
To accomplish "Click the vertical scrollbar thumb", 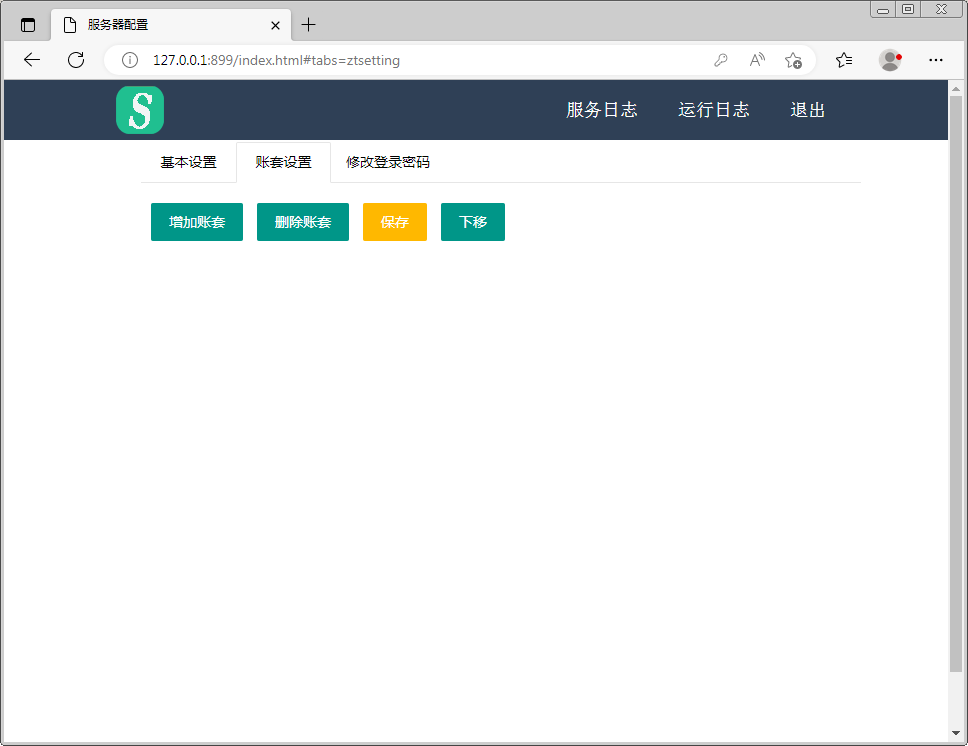I will (956, 383).
